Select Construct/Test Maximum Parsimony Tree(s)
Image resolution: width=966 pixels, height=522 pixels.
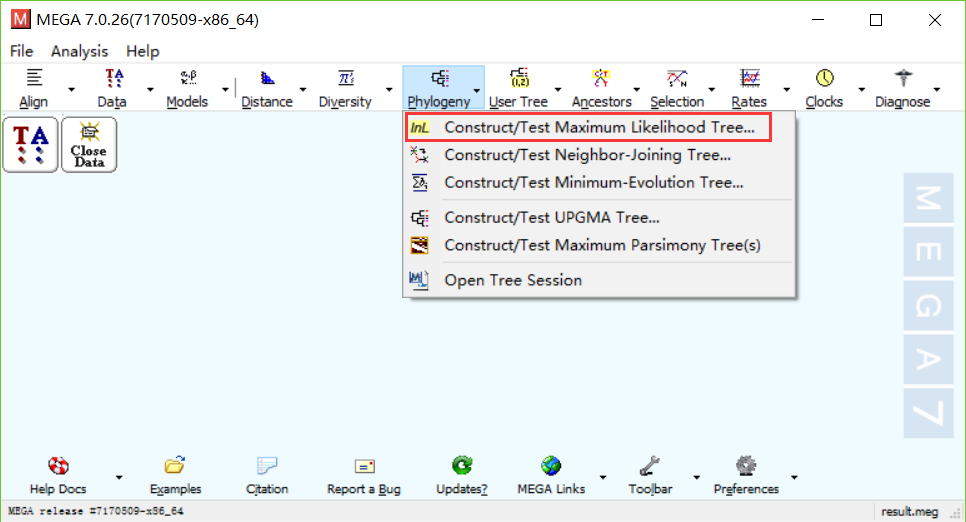(599, 245)
